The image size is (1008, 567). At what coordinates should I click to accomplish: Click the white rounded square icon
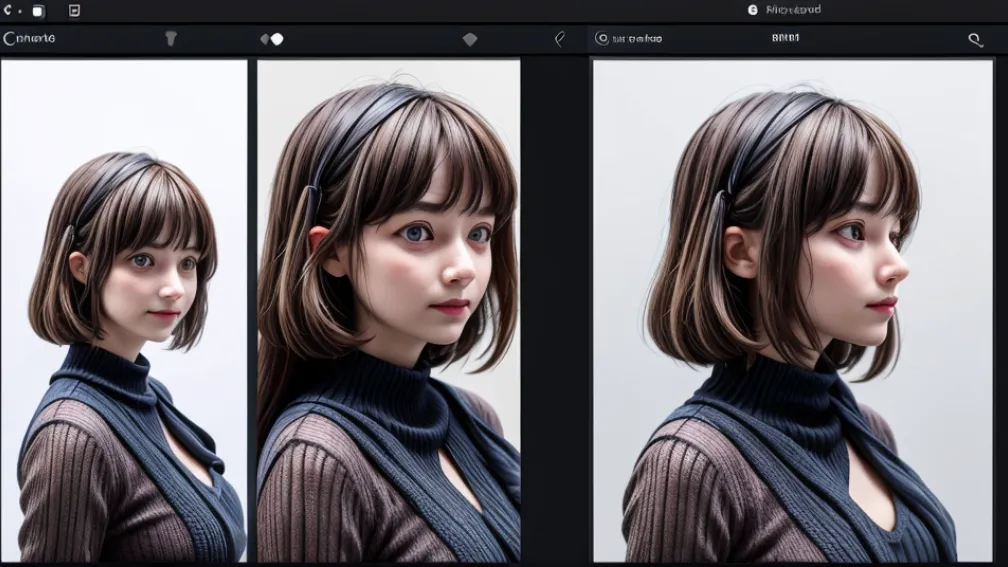click(38, 11)
